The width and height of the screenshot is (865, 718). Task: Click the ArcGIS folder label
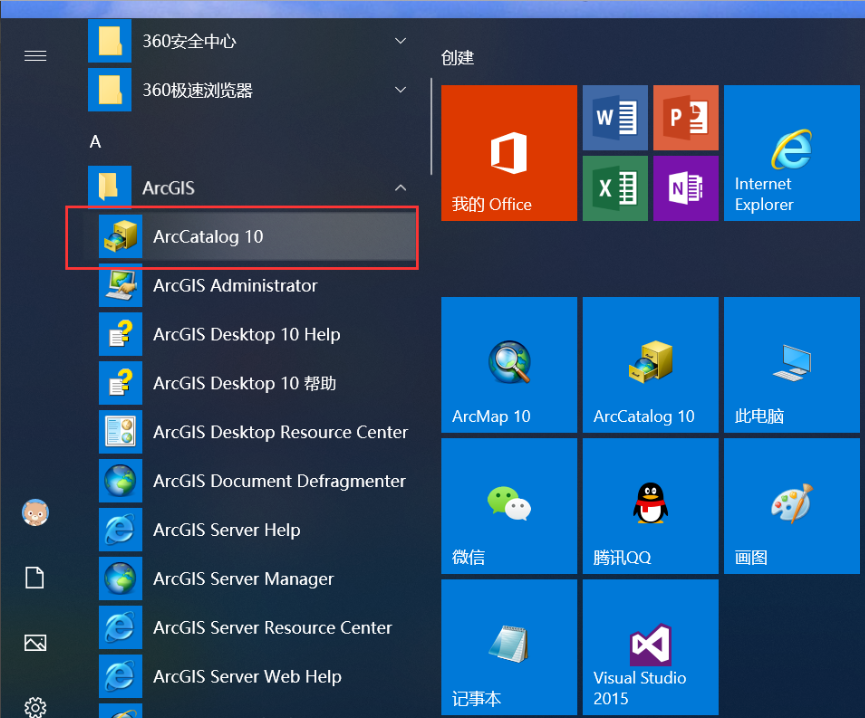pyautogui.click(x=168, y=188)
